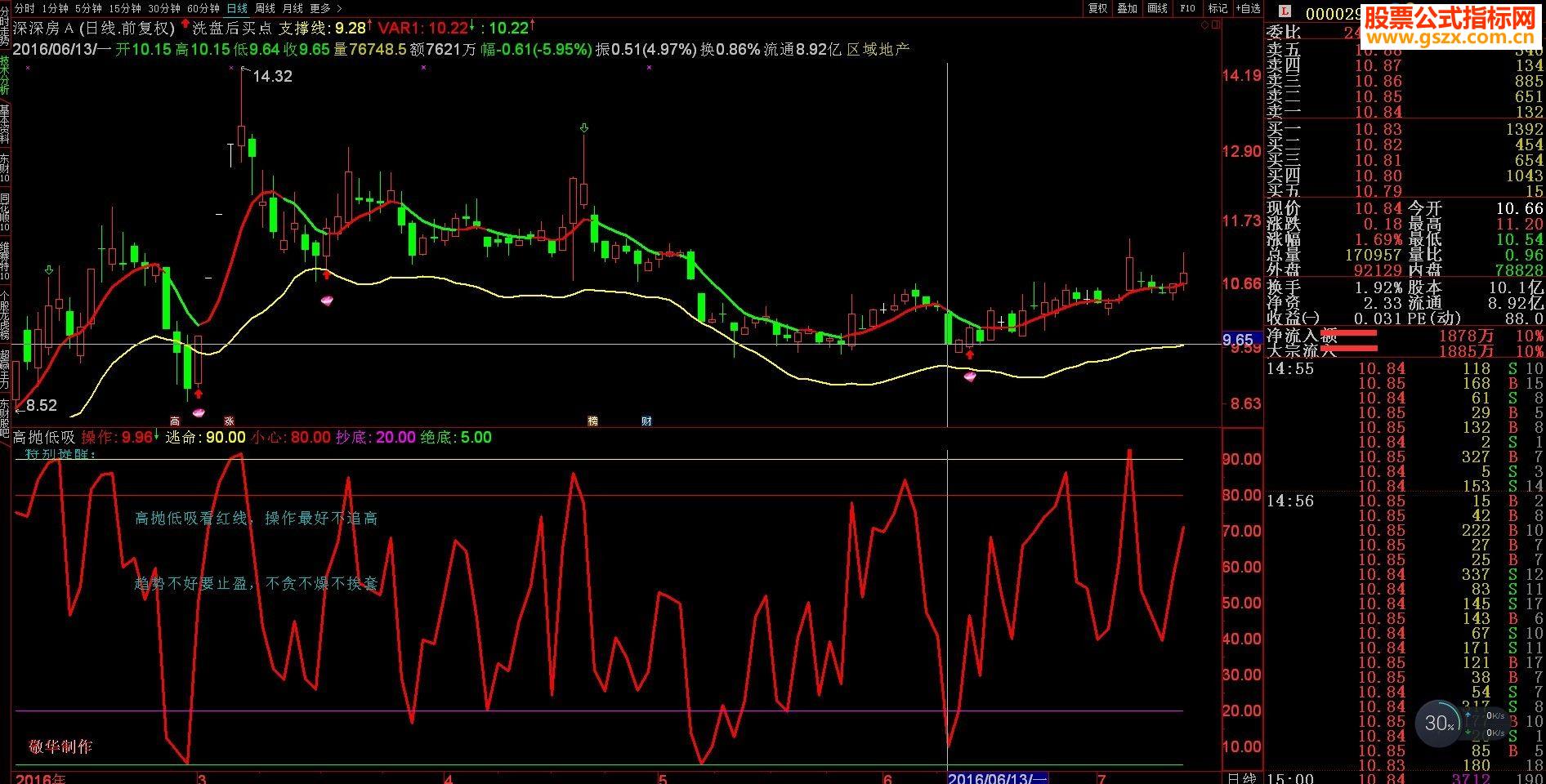This screenshot has width=1546, height=784.
Task: Open 东财股吧 sidebar tab
Action: coord(5,418)
